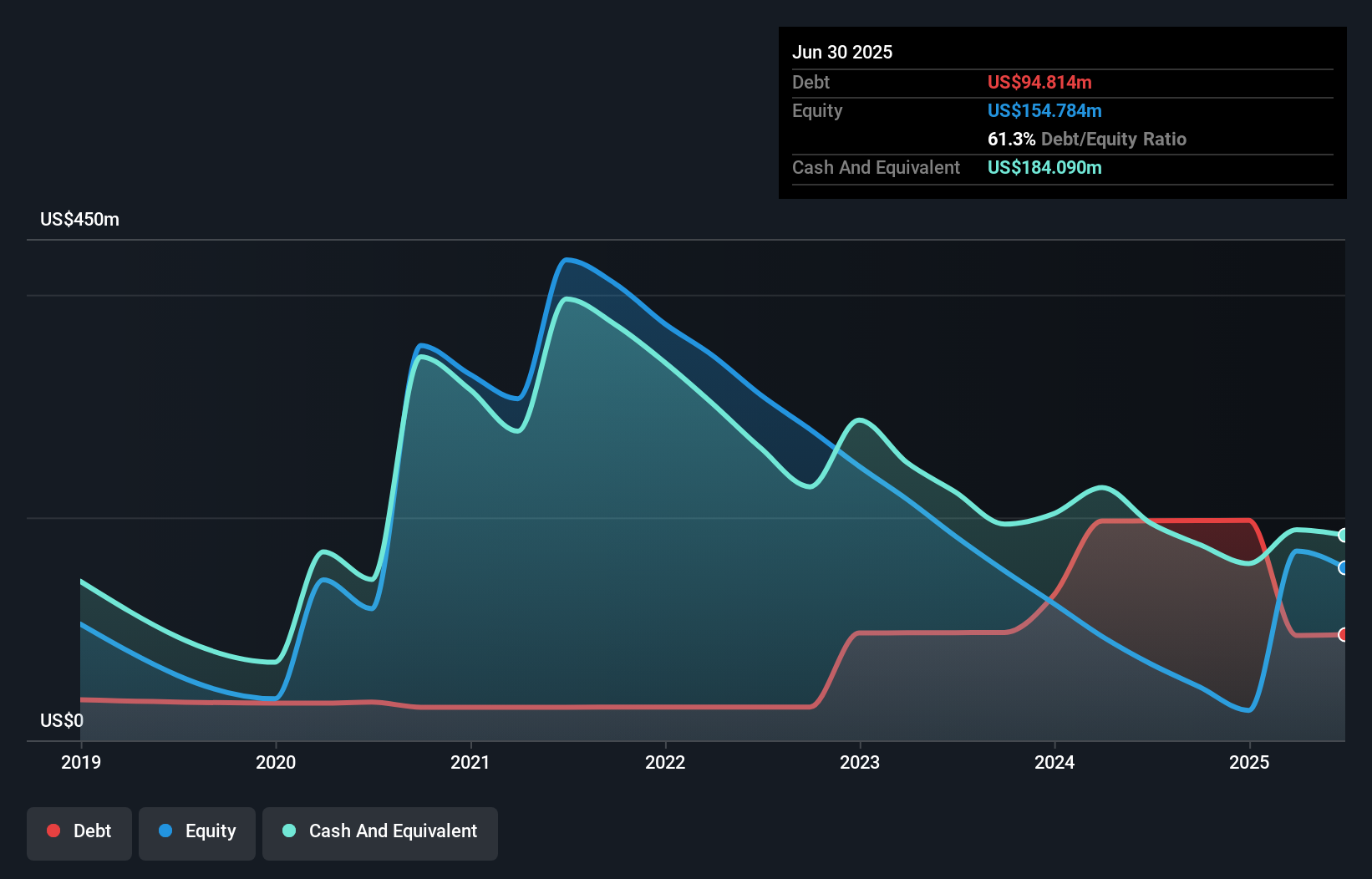This screenshot has height=879, width=1372.
Task: Click the red Debt endpoint marker
Action: [1343, 635]
